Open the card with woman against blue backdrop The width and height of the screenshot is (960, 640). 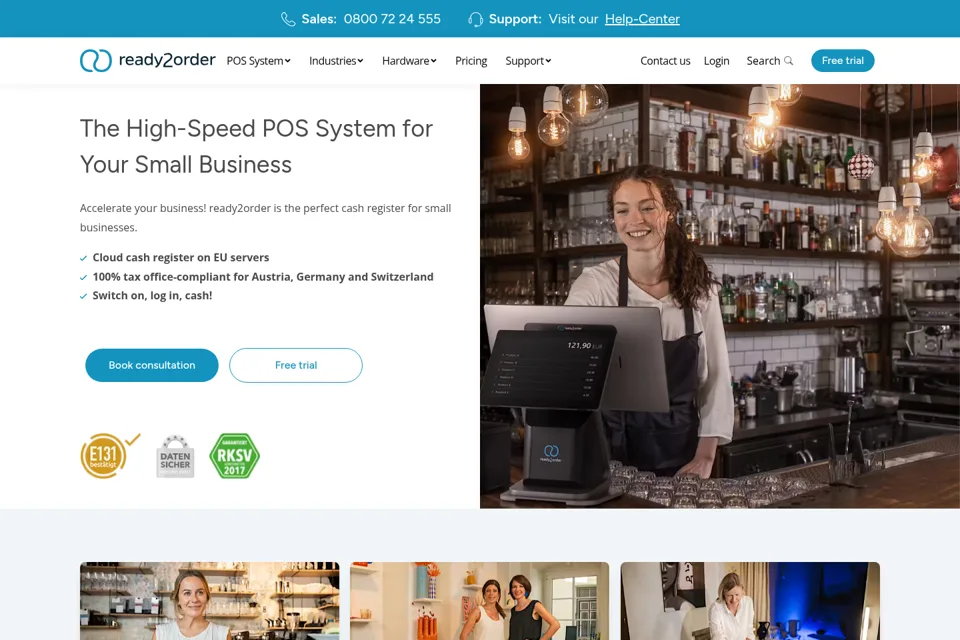[x=750, y=601]
